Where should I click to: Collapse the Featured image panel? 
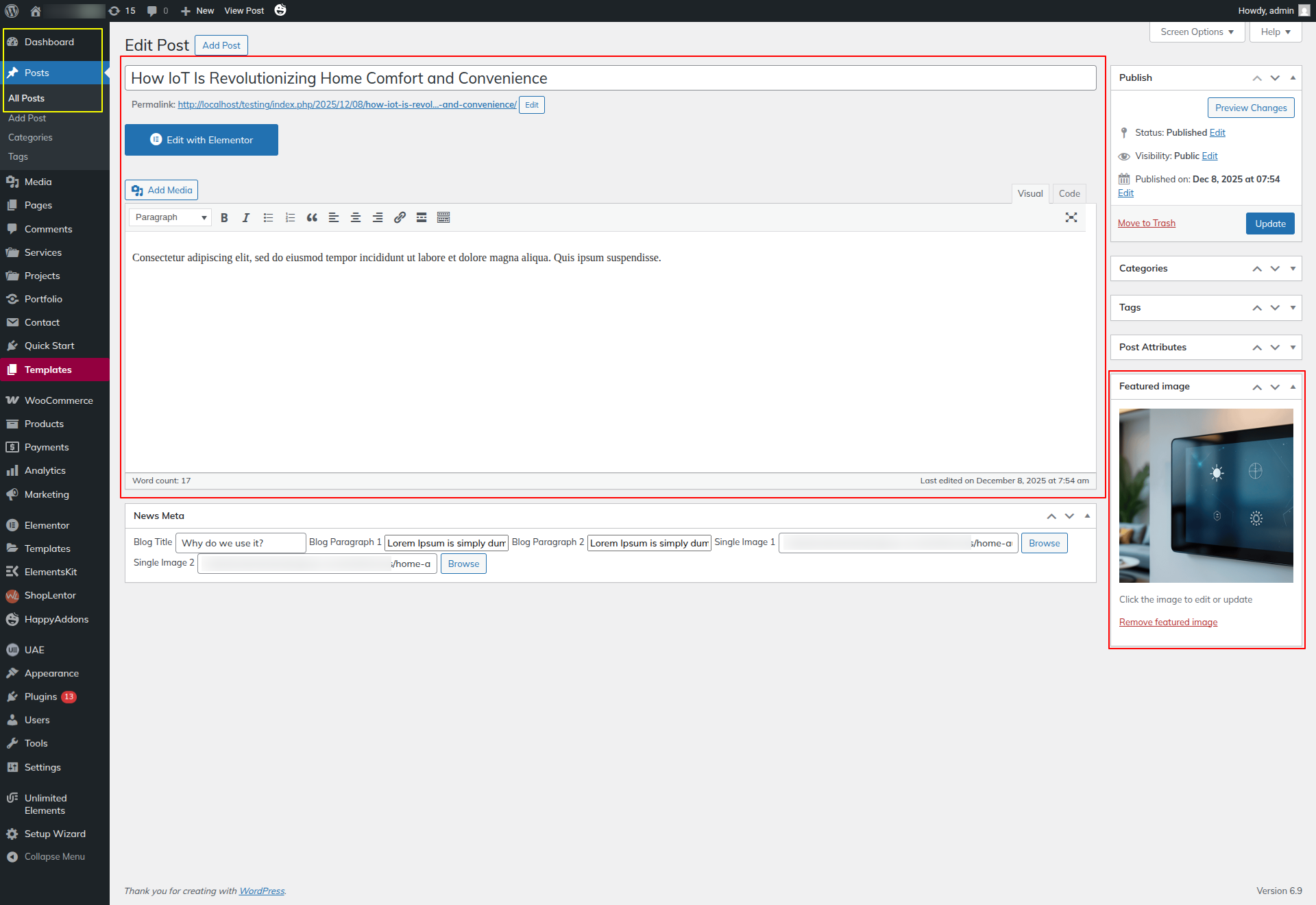[1293, 386]
